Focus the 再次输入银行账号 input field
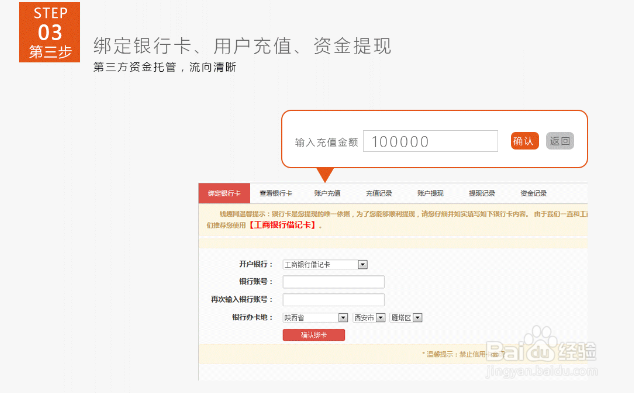The height and width of the screenshot is (393, 634). pyautogui.click(x=334, y=300)
